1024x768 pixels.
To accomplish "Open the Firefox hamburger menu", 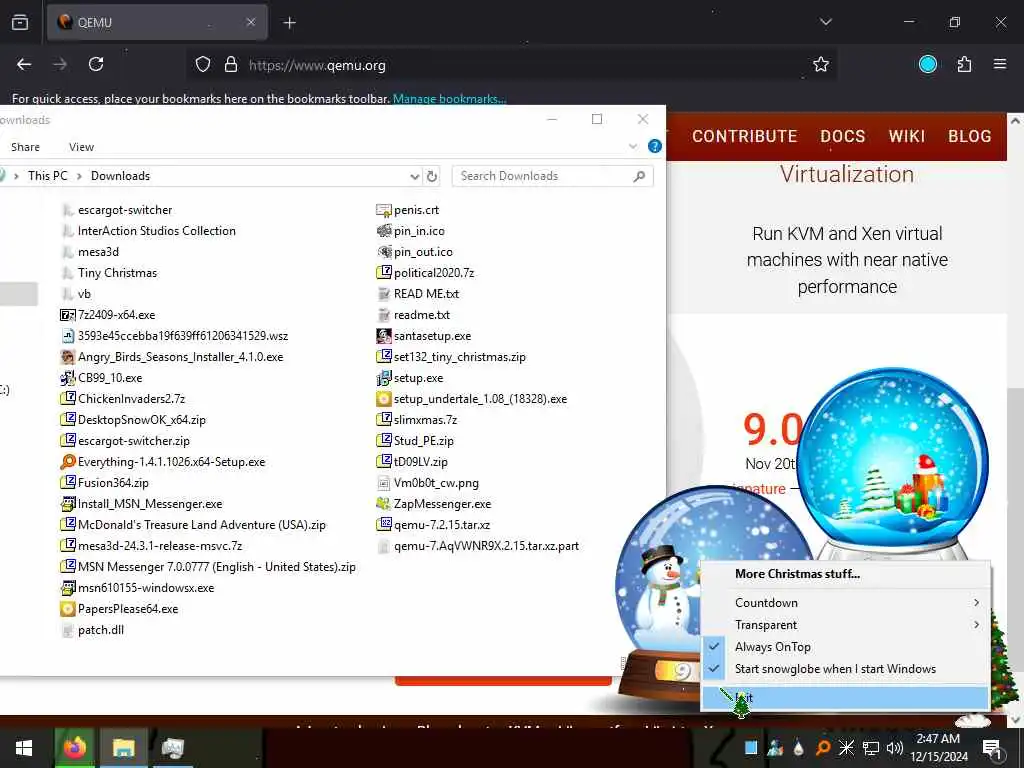I will point(1000,64).
